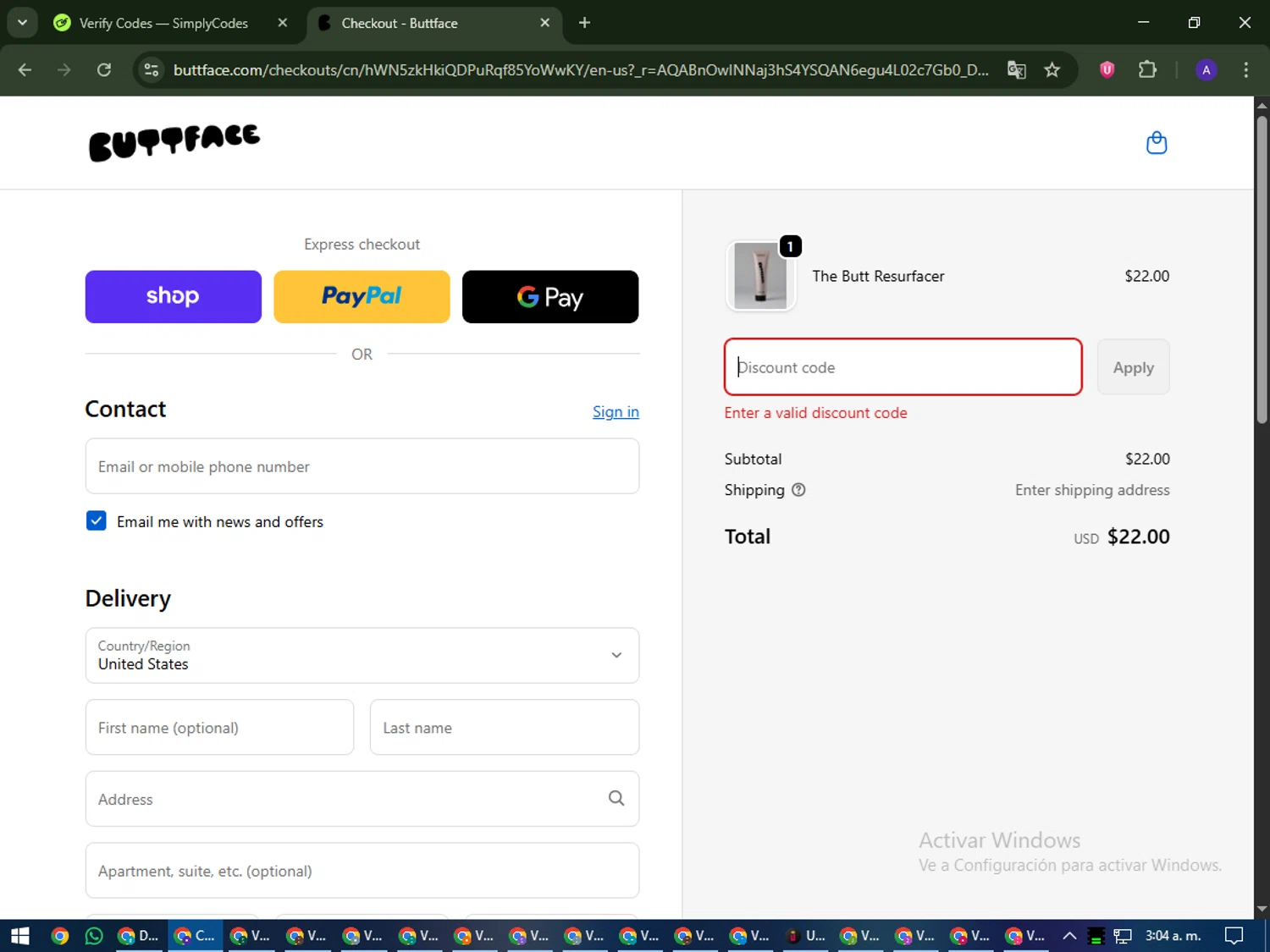Screen dimensions: 1270x952
Task: Click 'The Butt Resurfacer' product name
Action: (878, 276)
